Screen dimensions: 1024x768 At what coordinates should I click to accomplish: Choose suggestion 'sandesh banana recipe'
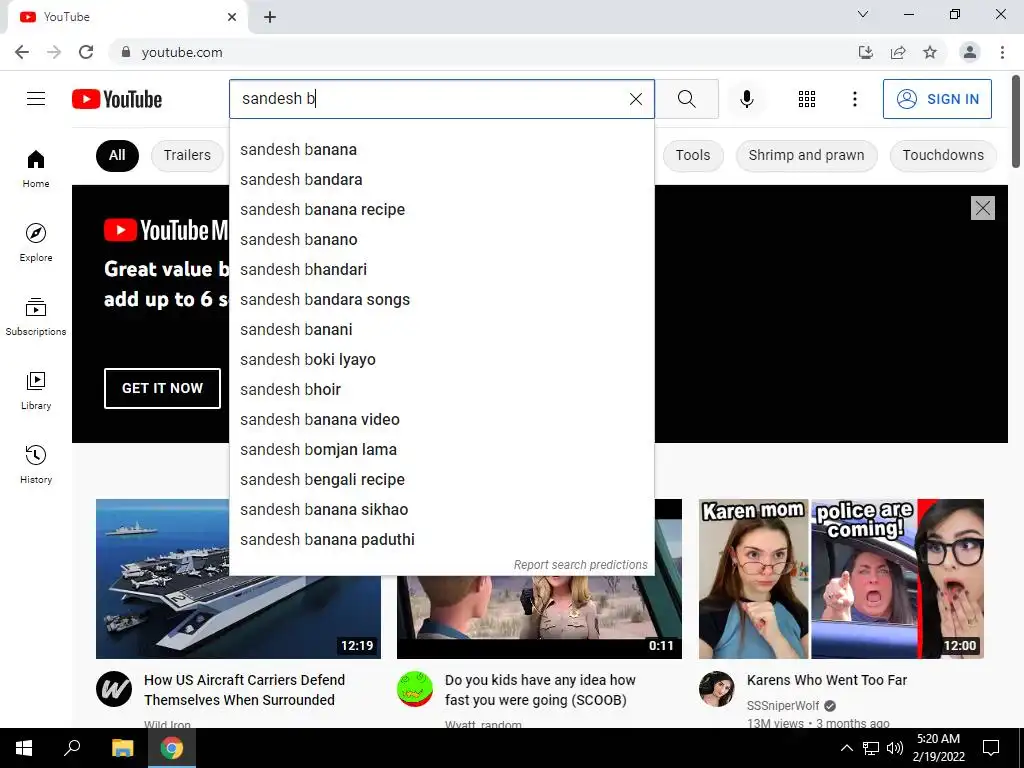(441, 210)
